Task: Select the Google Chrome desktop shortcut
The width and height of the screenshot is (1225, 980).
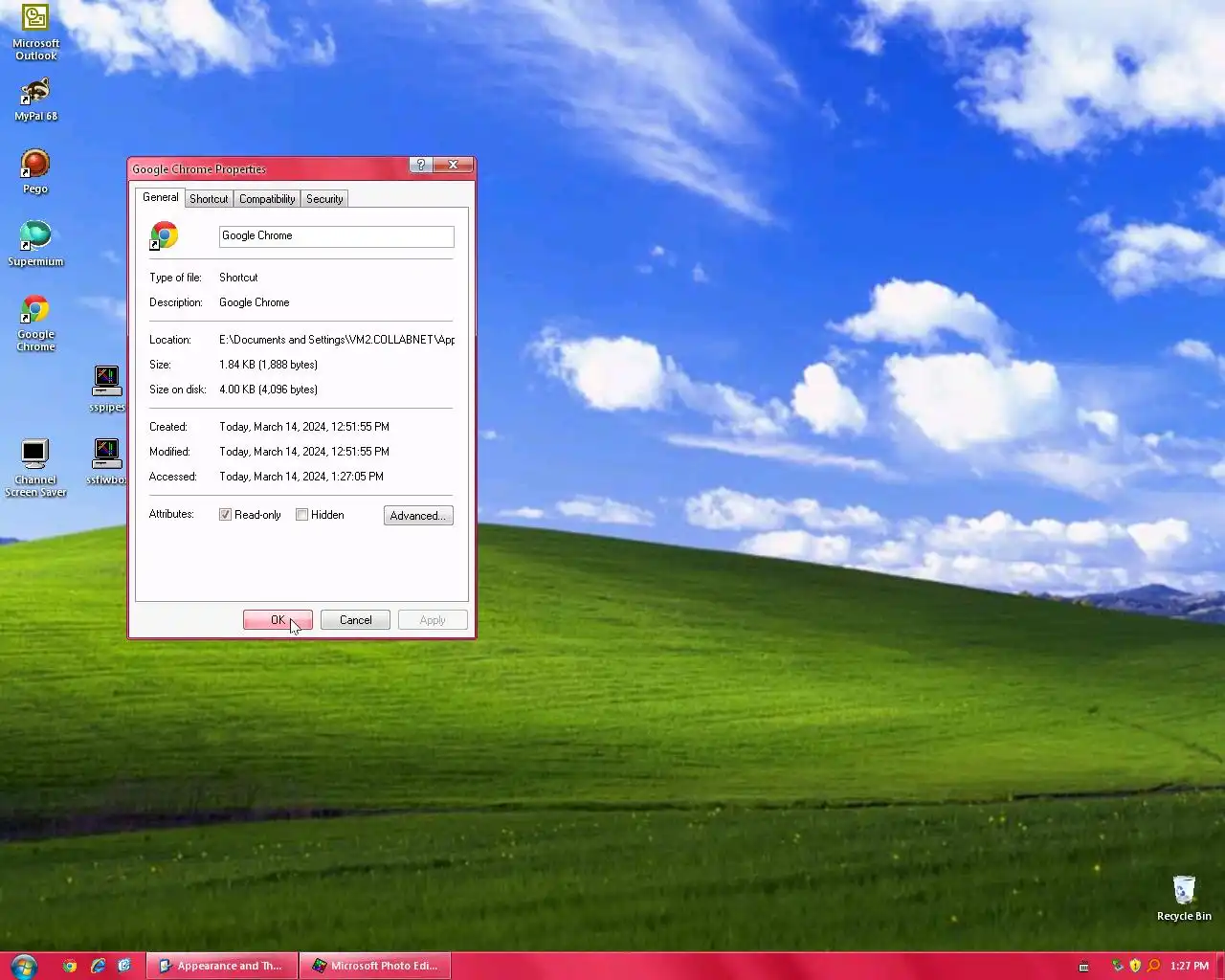Action: click(x=35, y=323)
